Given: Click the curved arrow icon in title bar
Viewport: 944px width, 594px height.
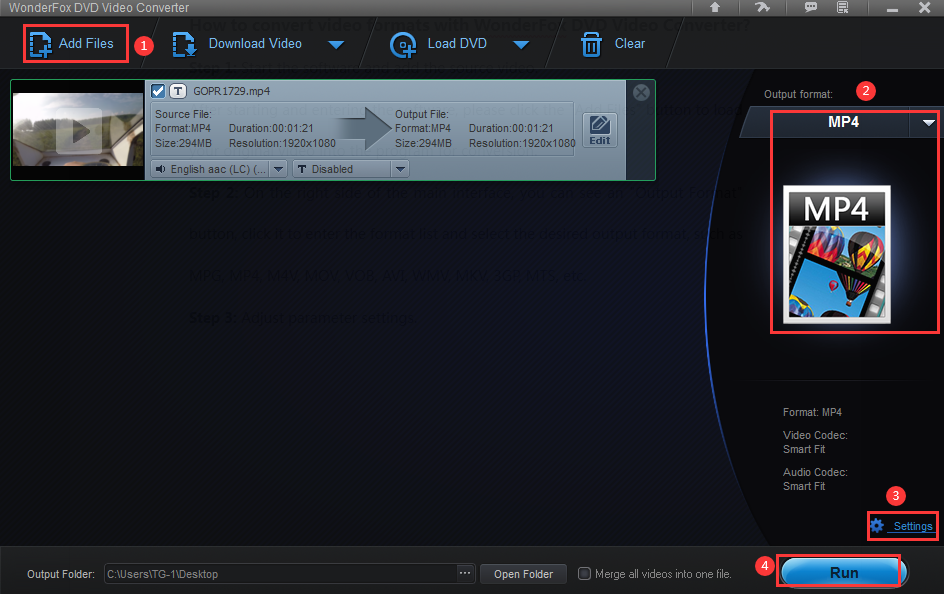Looking at the screenshot, I should (762, 7).
